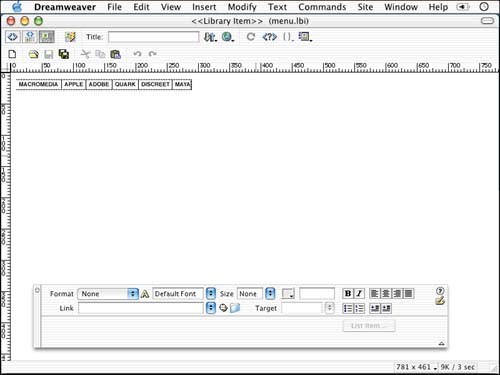
Task: Open the File Management menu icon
Action: [x=210, y=37]
